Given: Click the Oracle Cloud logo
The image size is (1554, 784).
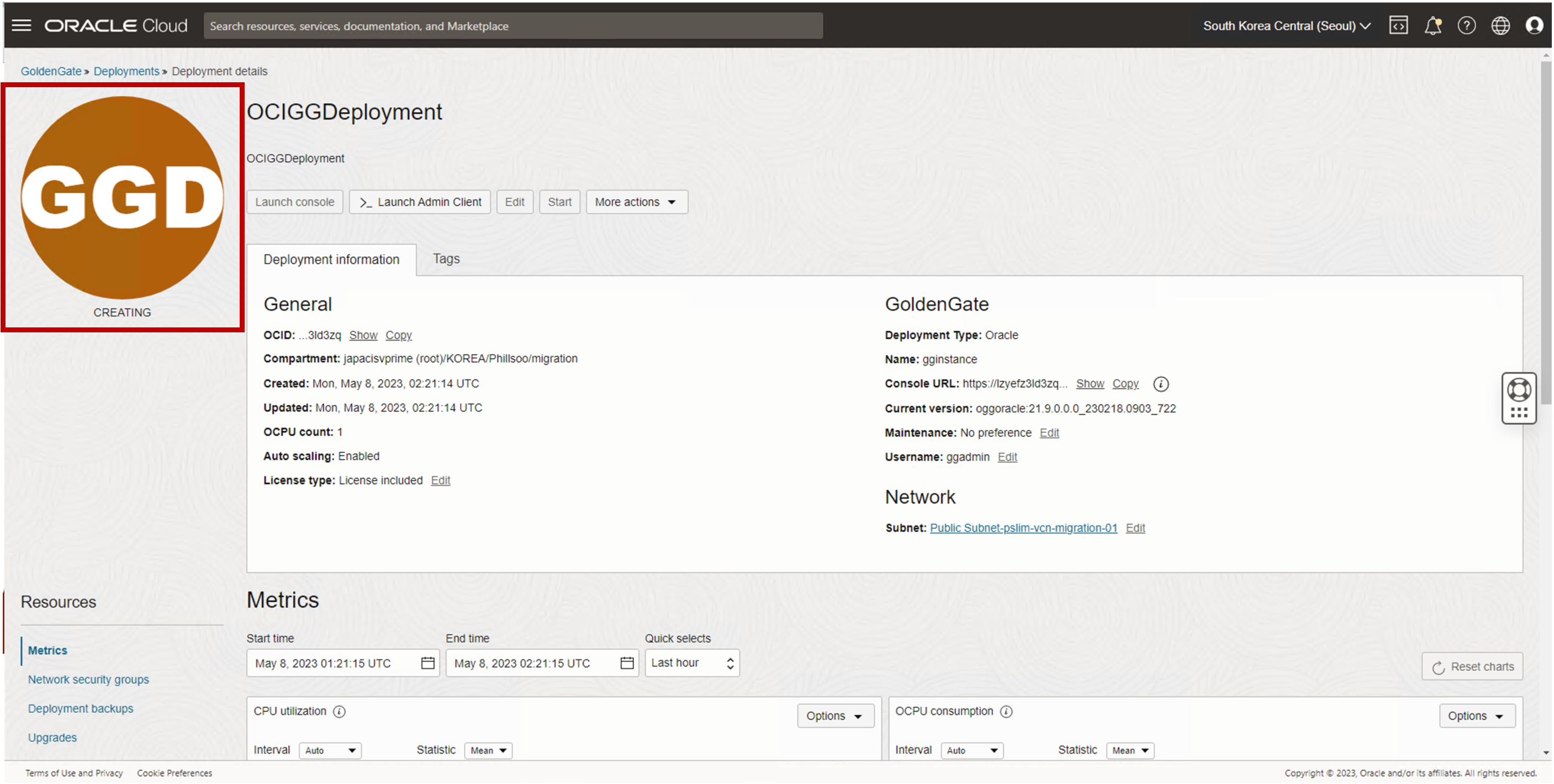Looking at the screenshot, I should tap(116, 25).
